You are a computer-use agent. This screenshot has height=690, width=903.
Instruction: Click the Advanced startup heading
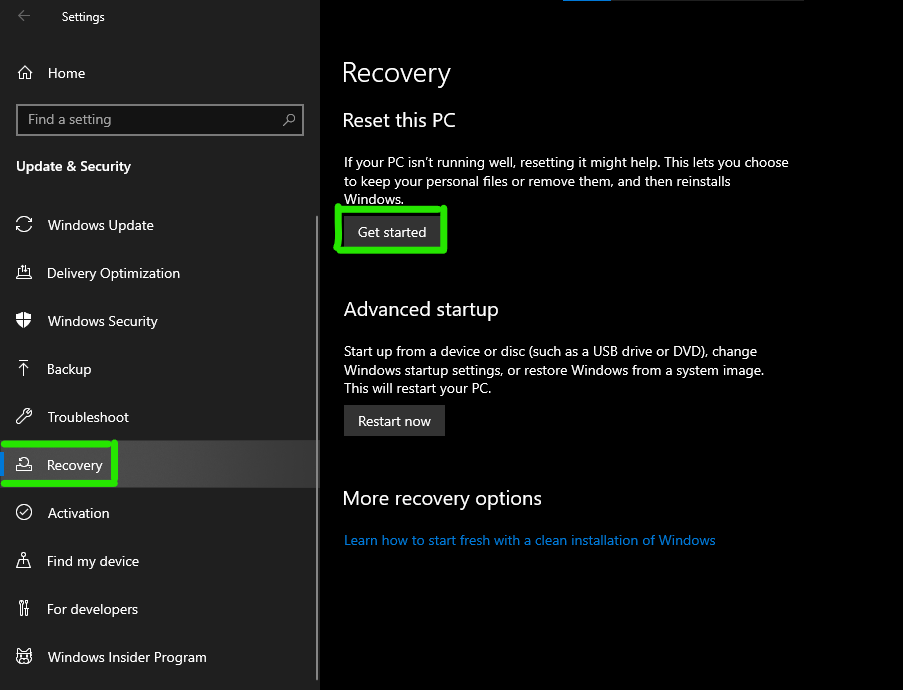(421, 309)
